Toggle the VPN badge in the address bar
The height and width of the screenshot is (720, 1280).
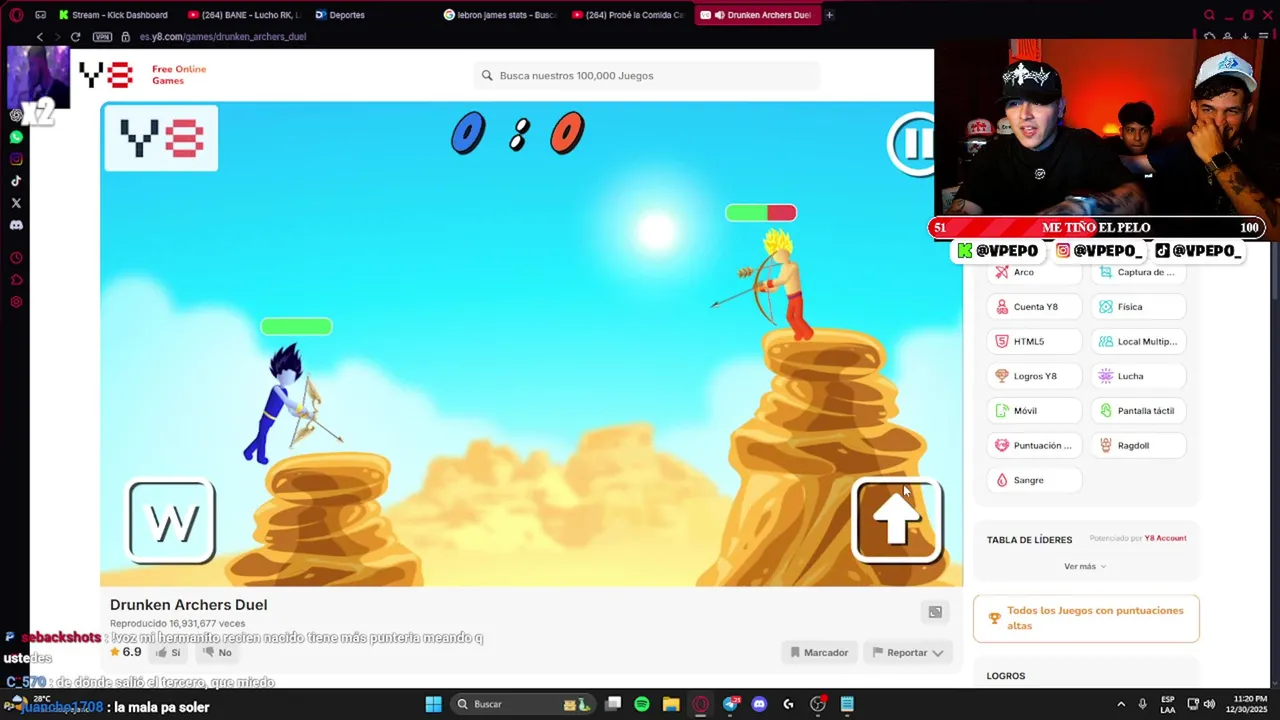[102, 36]
